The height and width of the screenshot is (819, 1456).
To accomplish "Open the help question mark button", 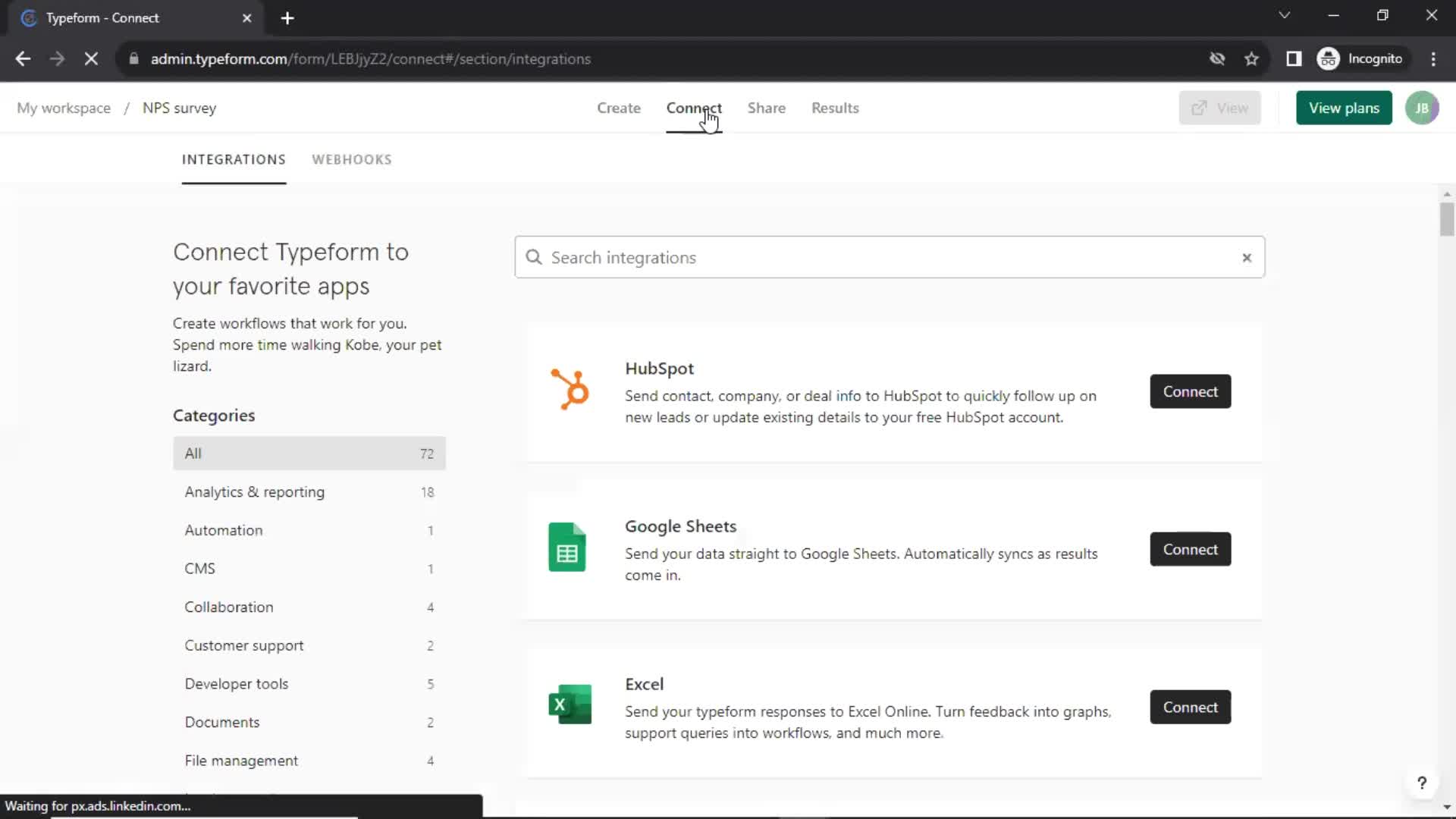I will point(1422,783).
